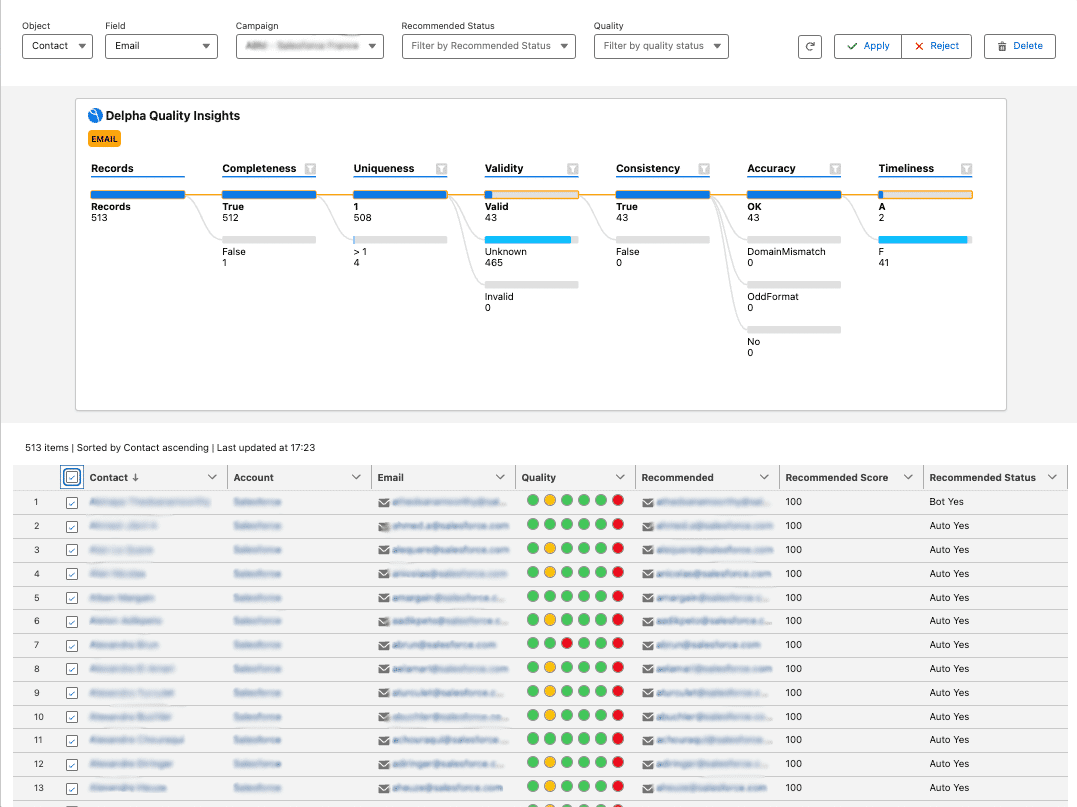Click email envelope icon in row 1 Email column
The width and height of the screenshot is (1077, 807).
(x=384, y=503)
